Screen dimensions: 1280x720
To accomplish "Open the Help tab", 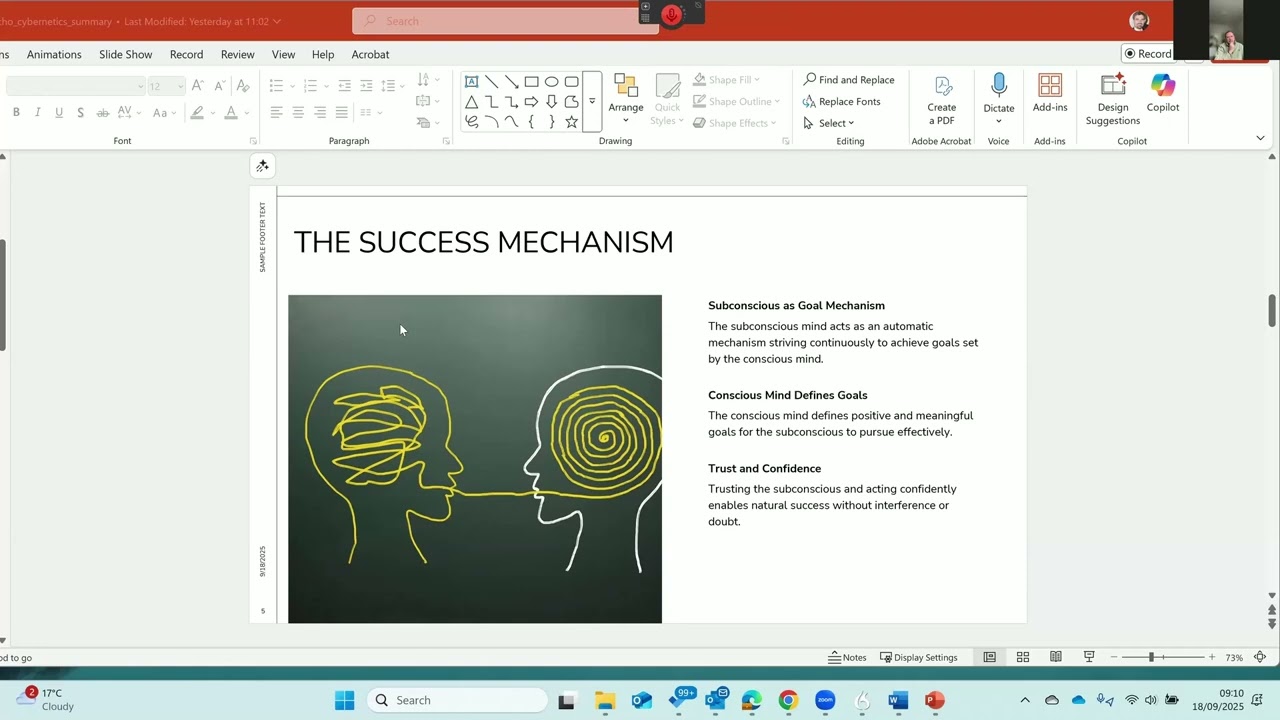I will 323,54.
